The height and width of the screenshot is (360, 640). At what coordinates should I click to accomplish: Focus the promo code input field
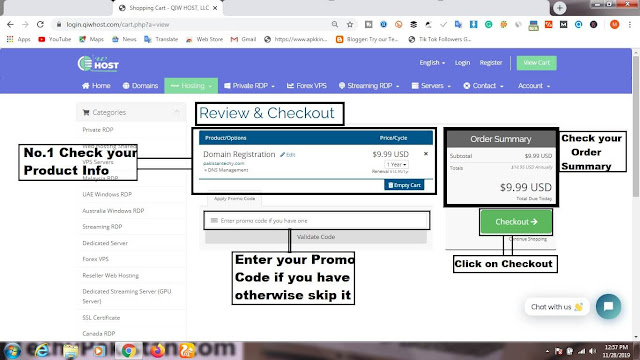tap(317, 220)
